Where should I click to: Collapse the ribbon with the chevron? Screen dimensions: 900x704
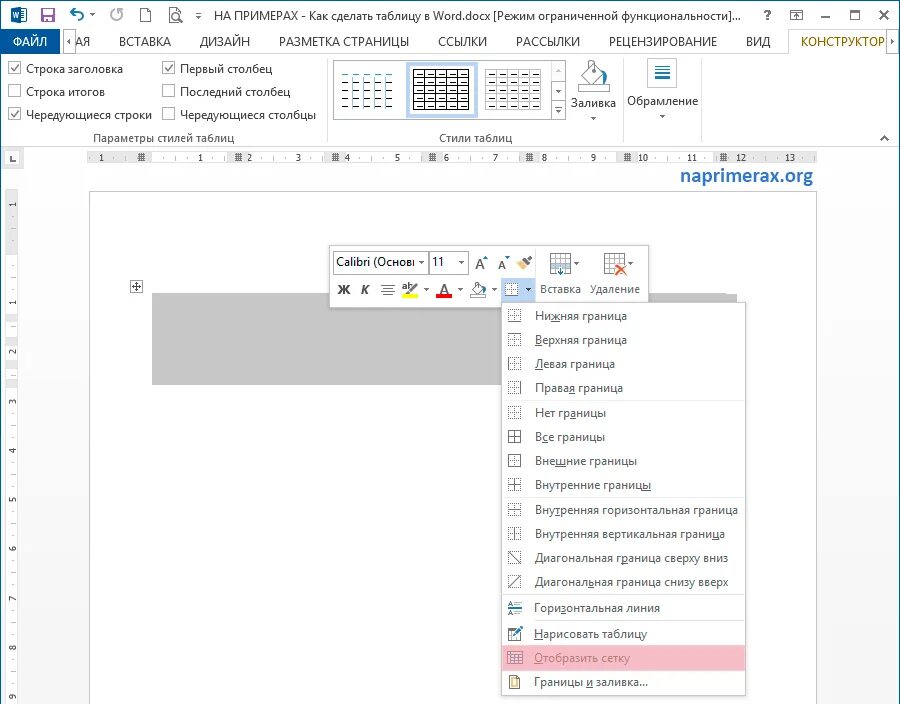coord(884,138)
